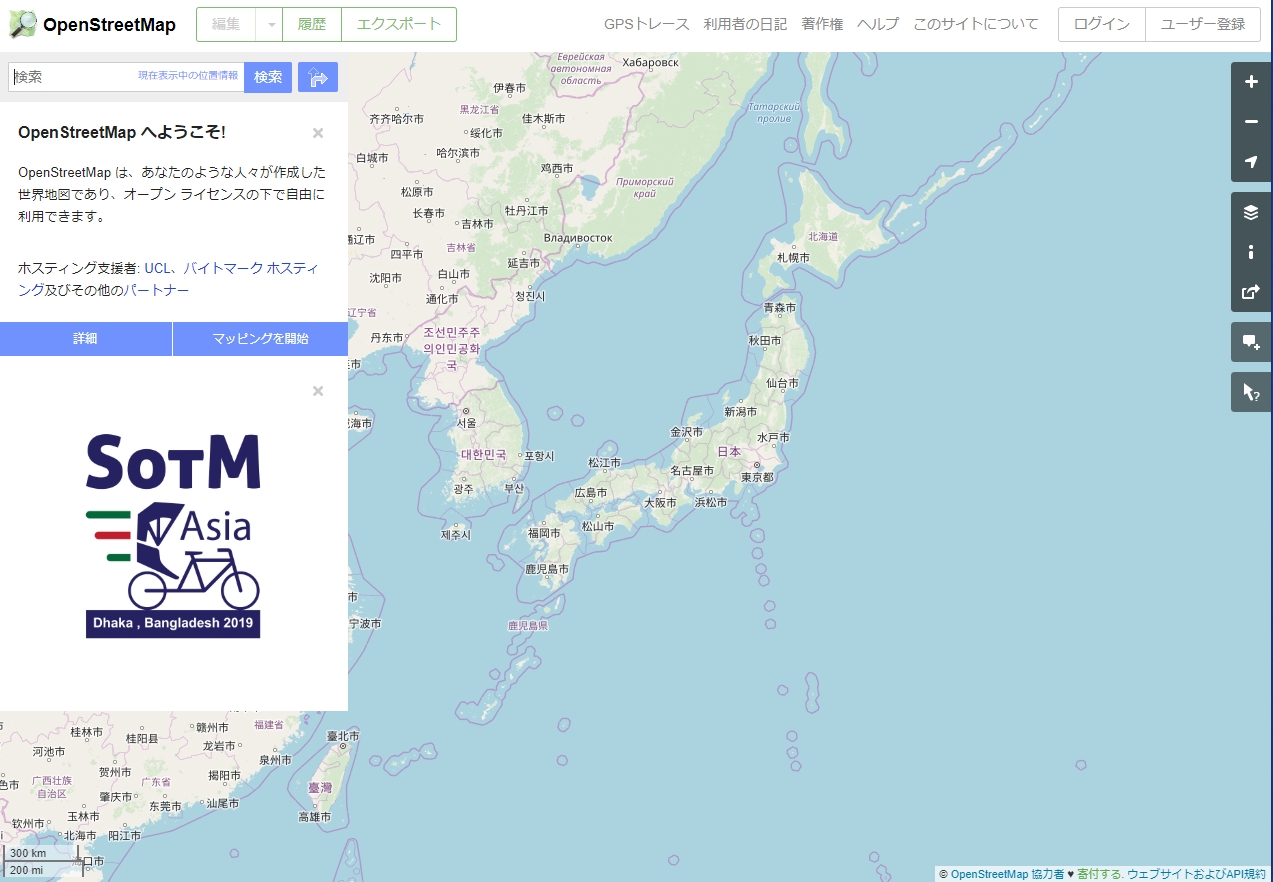The height and width of the screenshot is (882, 1273).
Task: Open 利用者の日記 user diaries
Action: coord(745,24)
